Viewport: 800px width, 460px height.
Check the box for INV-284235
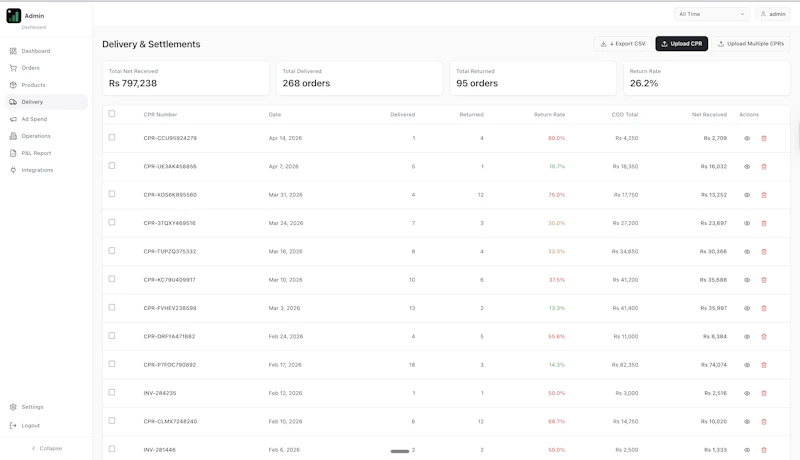(x=112, y=392)
